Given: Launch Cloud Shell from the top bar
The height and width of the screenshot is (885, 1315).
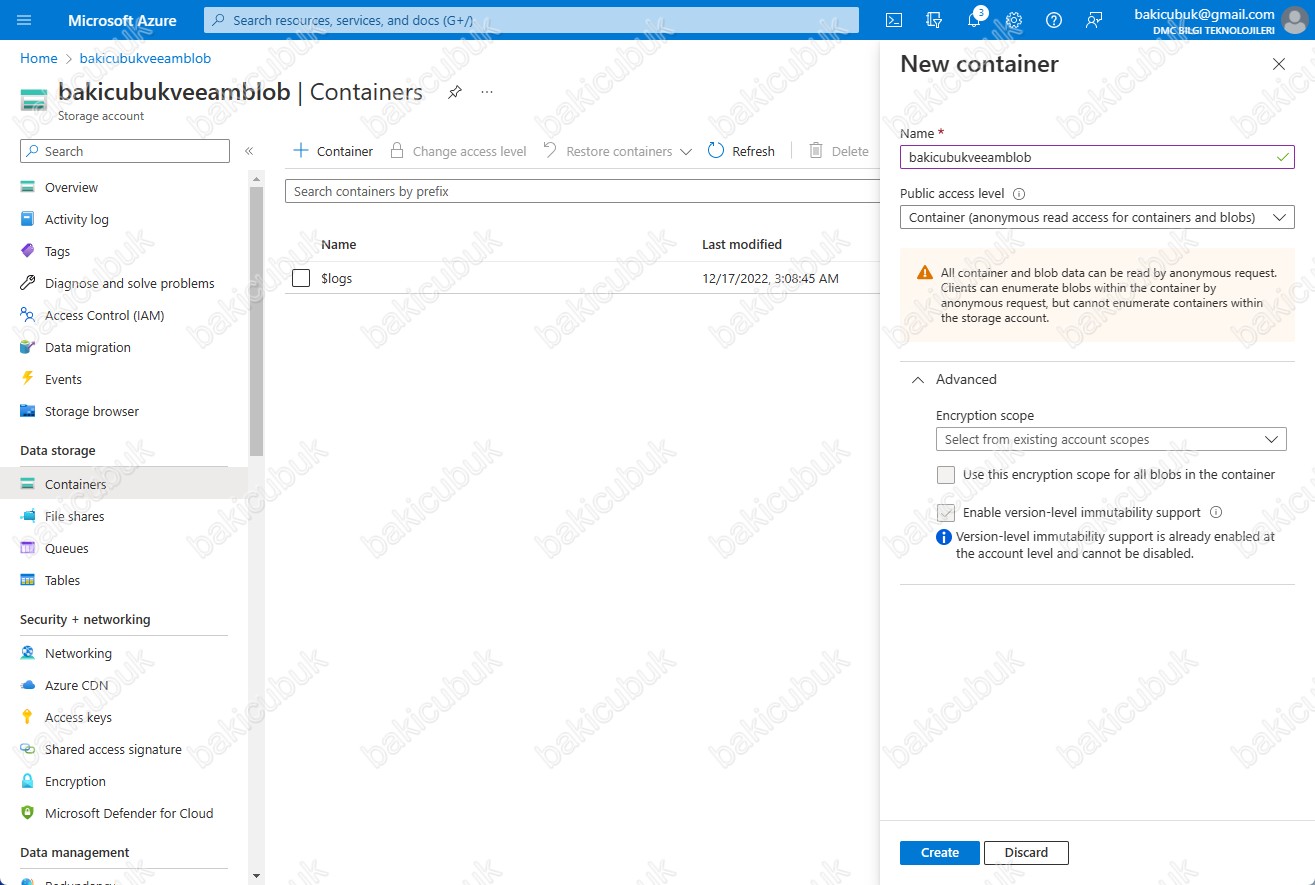Looking at the screenshot, I should click(895, 20).
